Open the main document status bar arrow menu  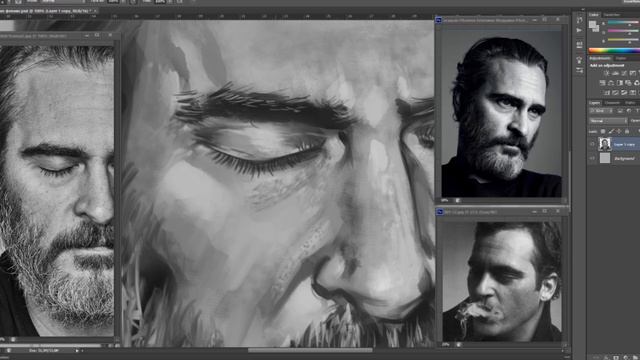[77, 350]
